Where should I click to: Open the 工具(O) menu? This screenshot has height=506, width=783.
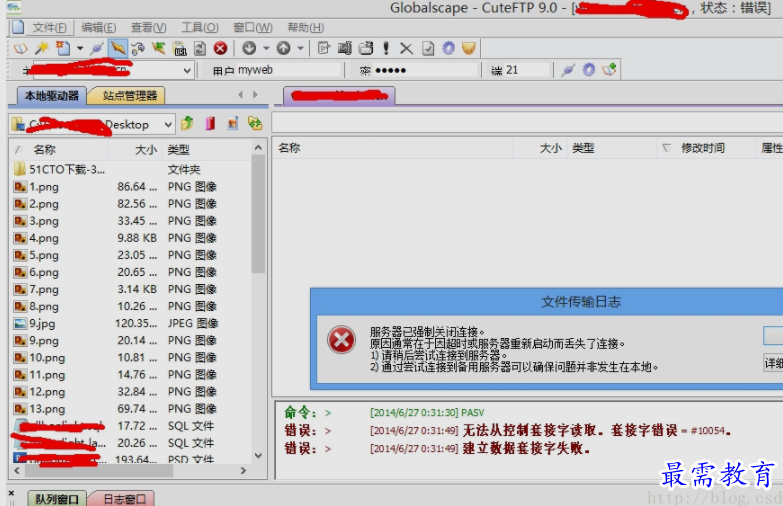pos(200,27)
